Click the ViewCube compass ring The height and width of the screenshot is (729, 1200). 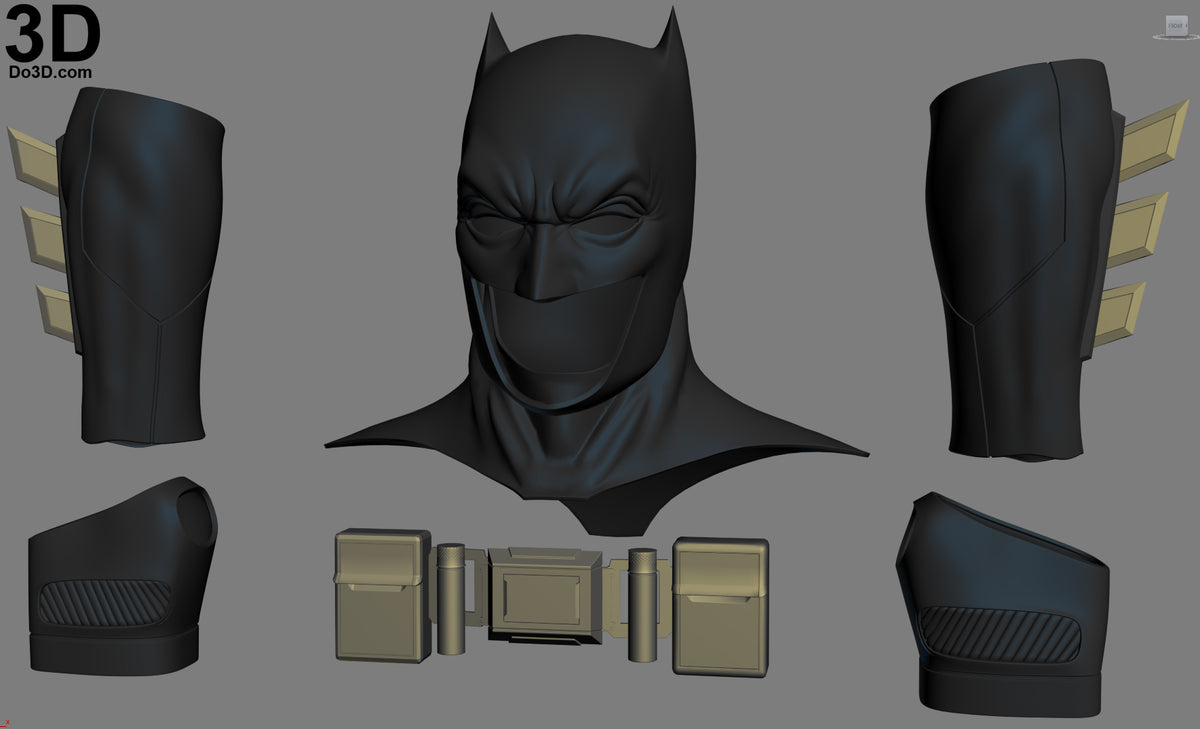pyautogui.click(x=1175, y=40)
